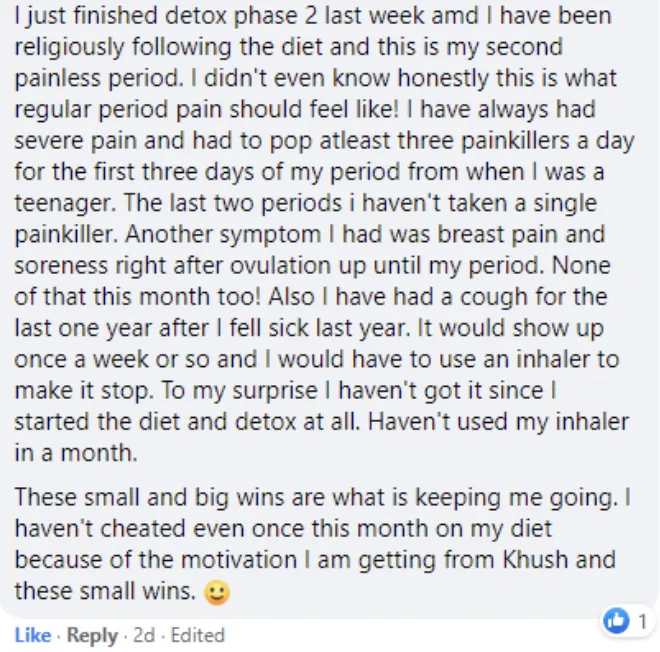Like this comment

tap(33, 635)
